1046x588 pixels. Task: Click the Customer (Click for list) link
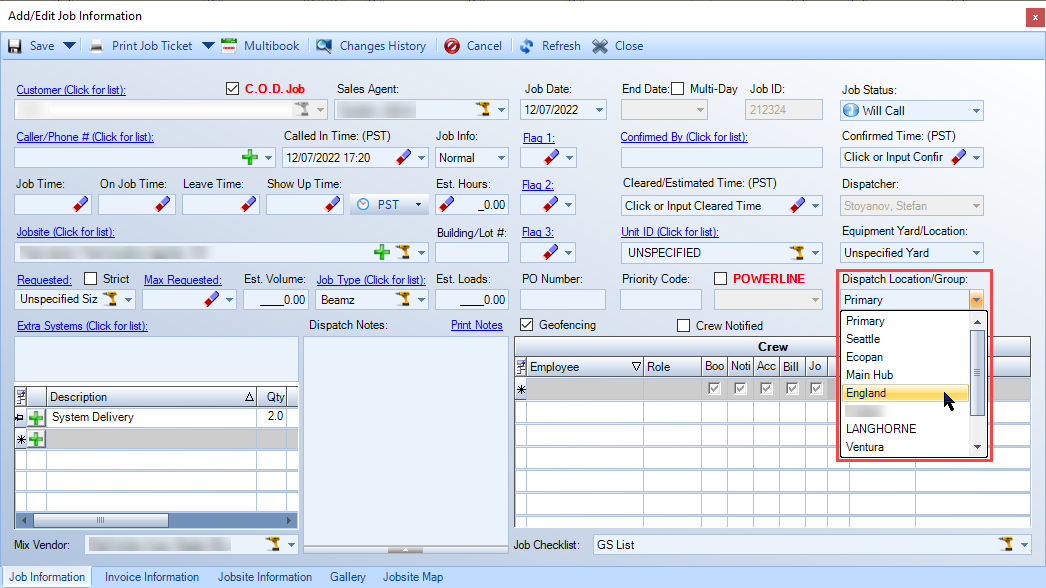pyautogui.click(x=71, y=90)
